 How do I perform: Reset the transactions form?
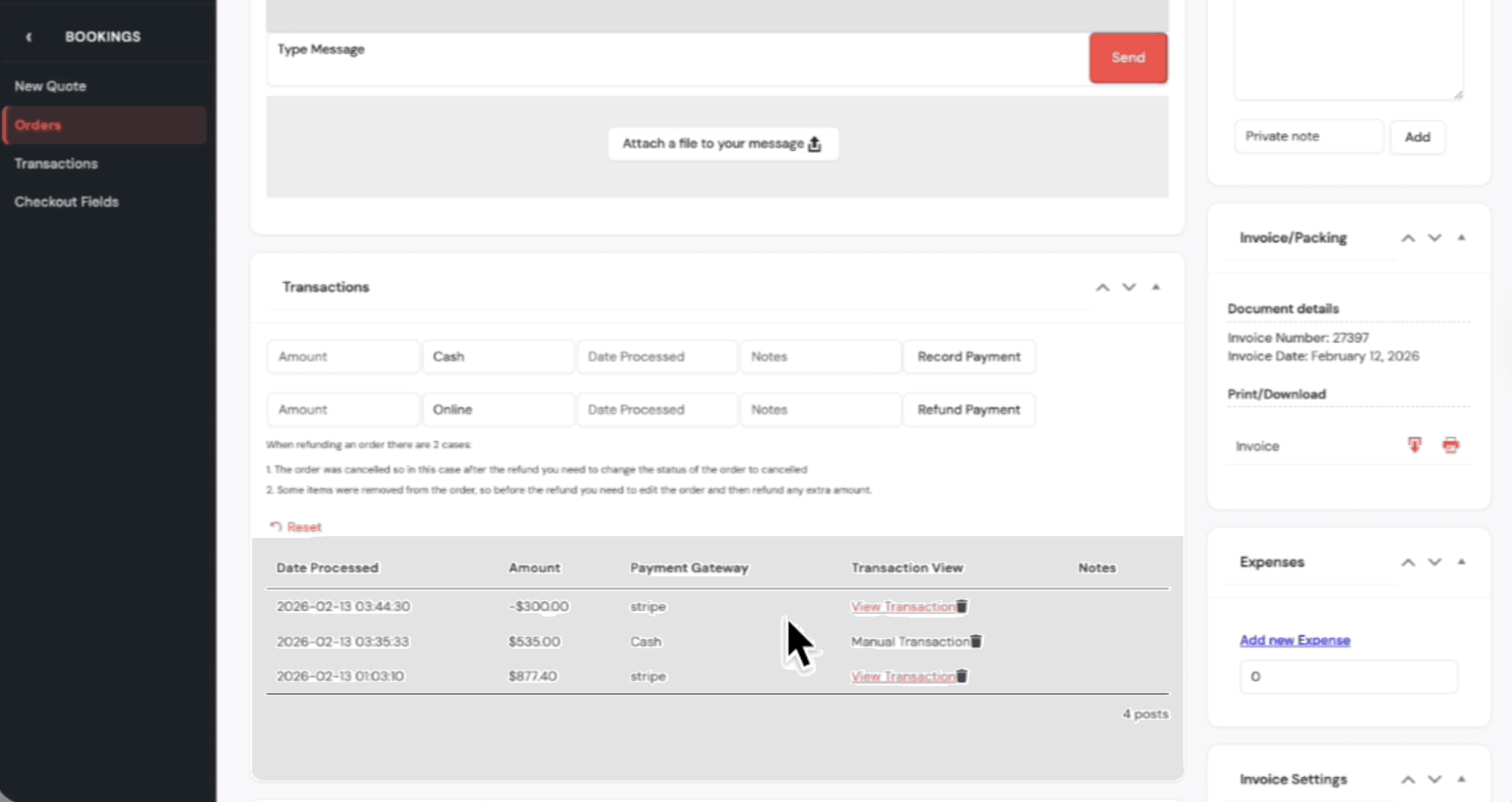click(x=296, y=527)
